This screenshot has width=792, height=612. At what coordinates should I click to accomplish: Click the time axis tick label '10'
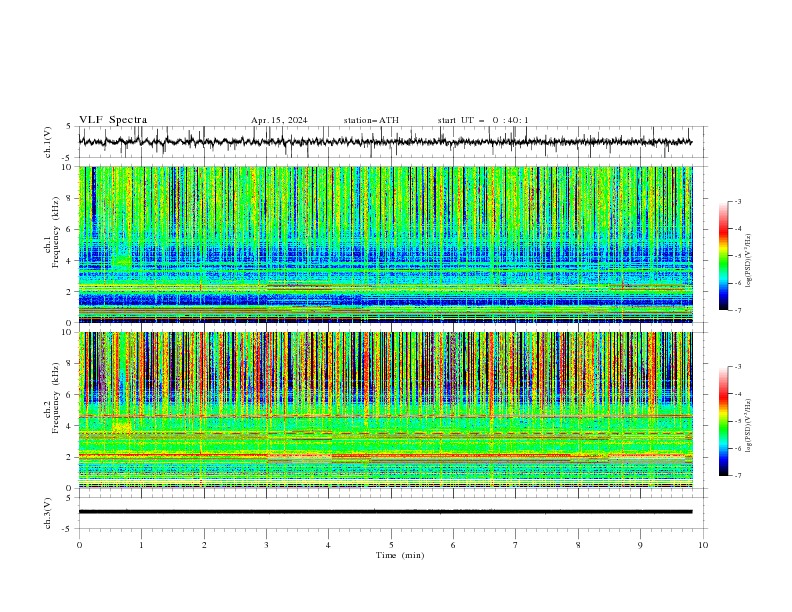703,545
